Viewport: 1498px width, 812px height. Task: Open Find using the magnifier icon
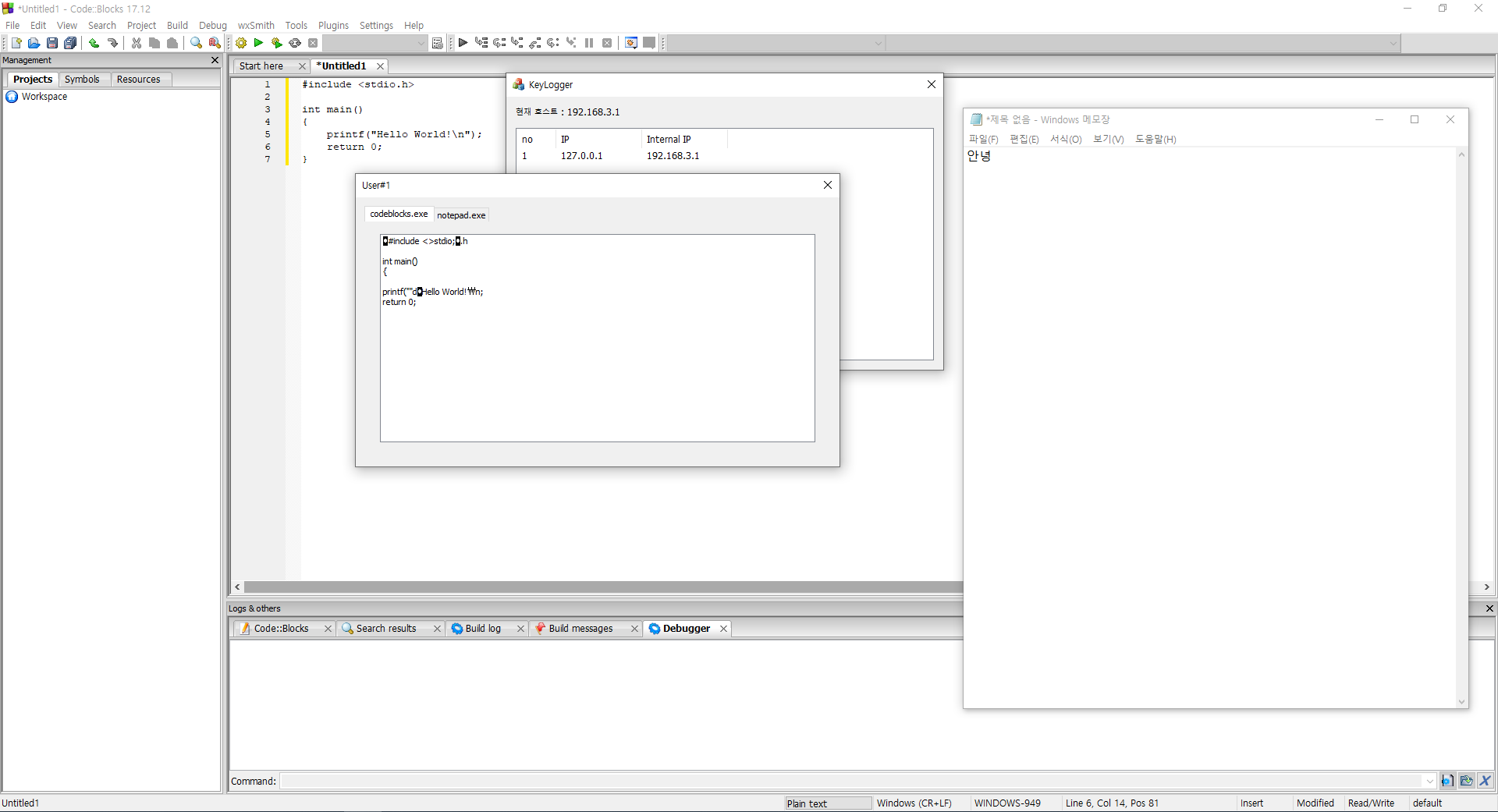tap(197, 43)
